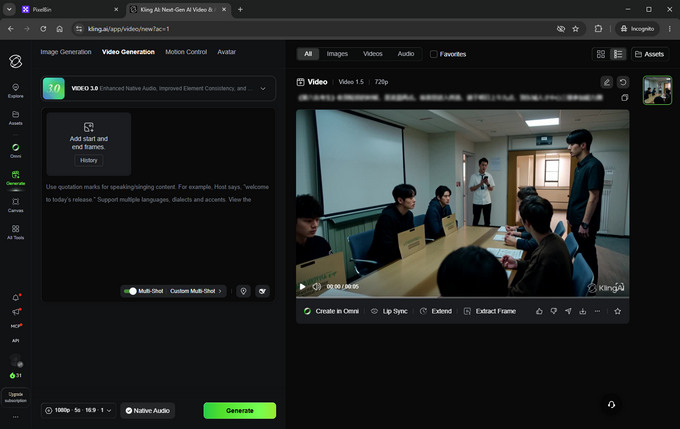Filter results by Audio
This screenshot has height=429, width=680.
click(x=405, y=54)
